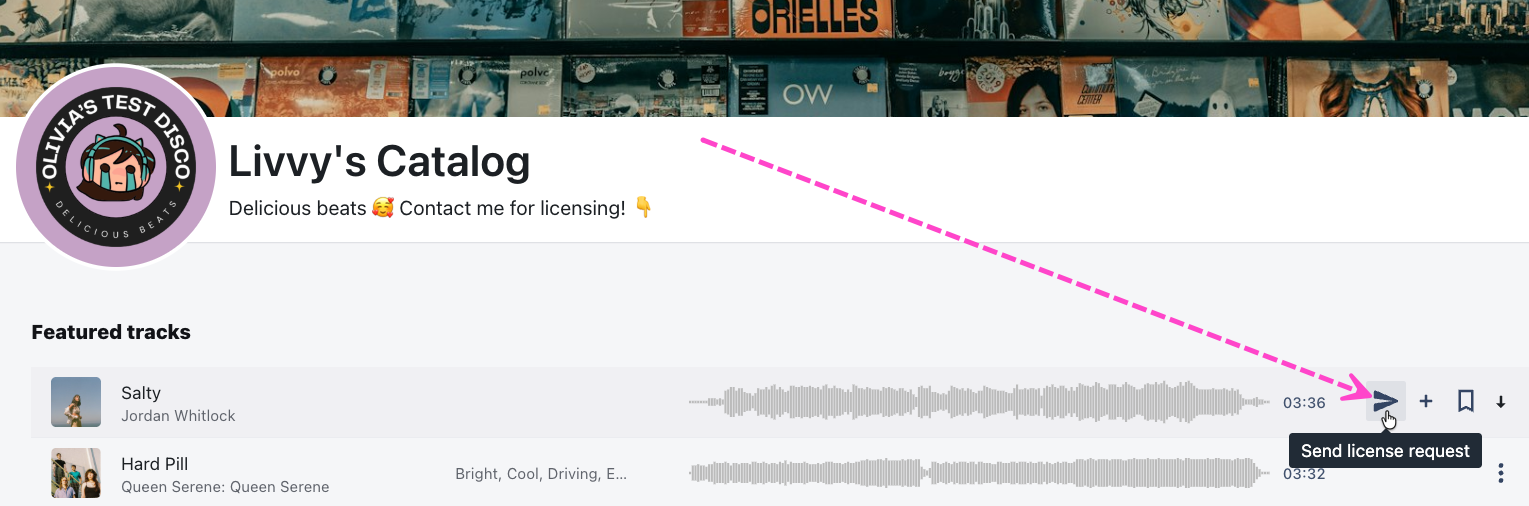The image size is (1529, 506).
Task: Click the plus icon on Salty track
Action: click(x=1426, y=401)
